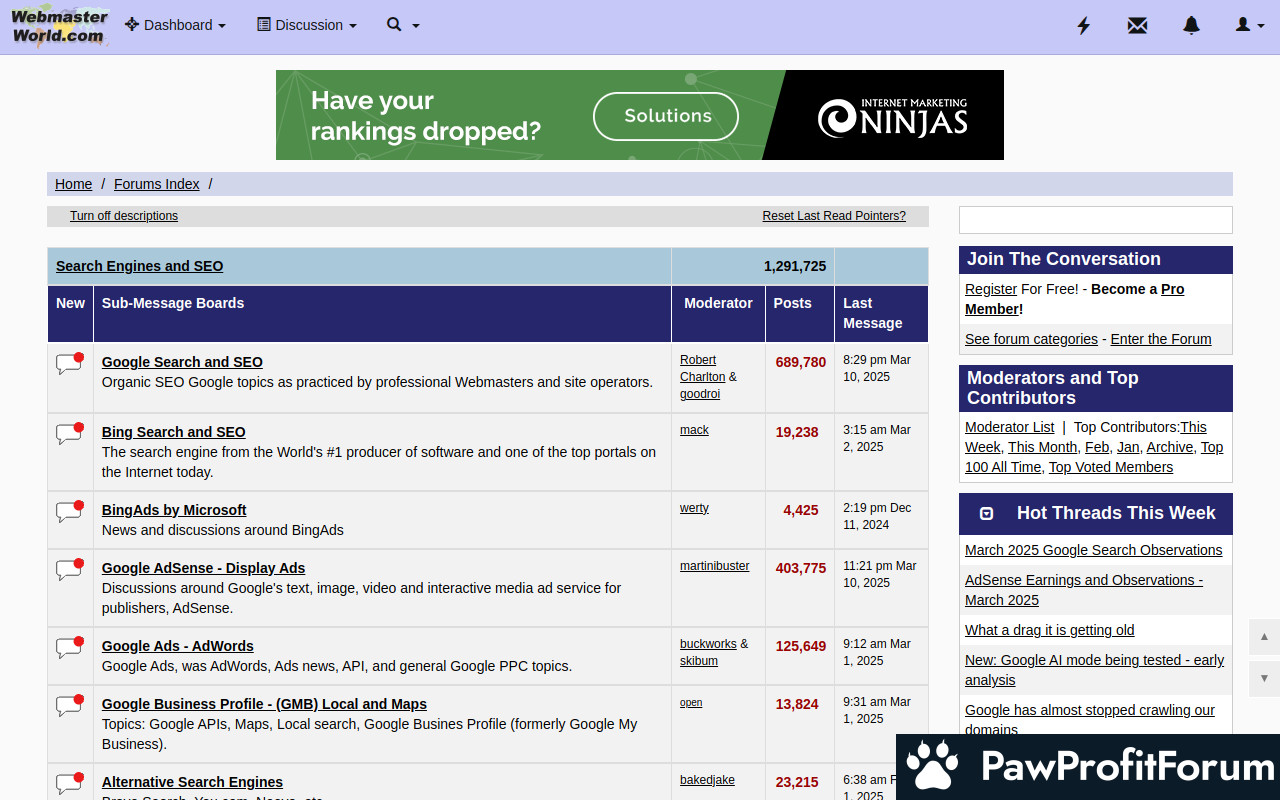Go to Forums Index breadcrumb
Image resolution: width=1280 pixels, height=800 pixels.
[x=157, y=184]
